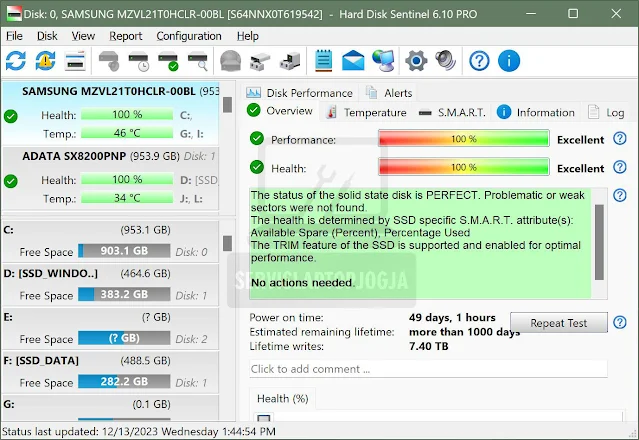Click SAMSUNG disk Health 100 % bar
639x440 pixels.
coord(127,114)
